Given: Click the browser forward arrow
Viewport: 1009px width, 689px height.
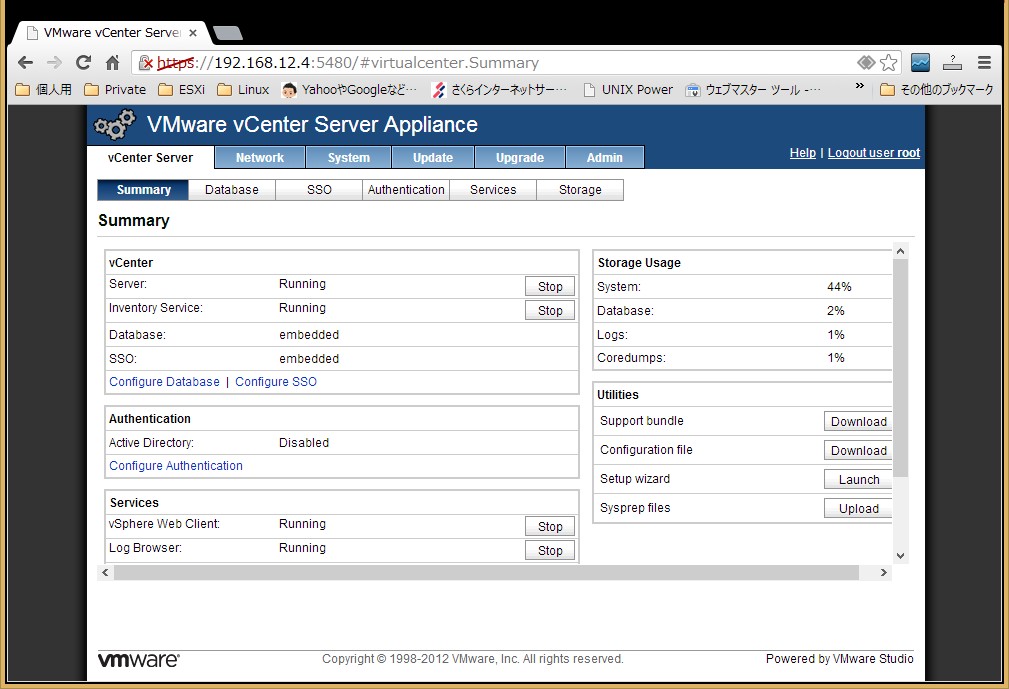Looking at the screenshot, I should pos(54,62).
